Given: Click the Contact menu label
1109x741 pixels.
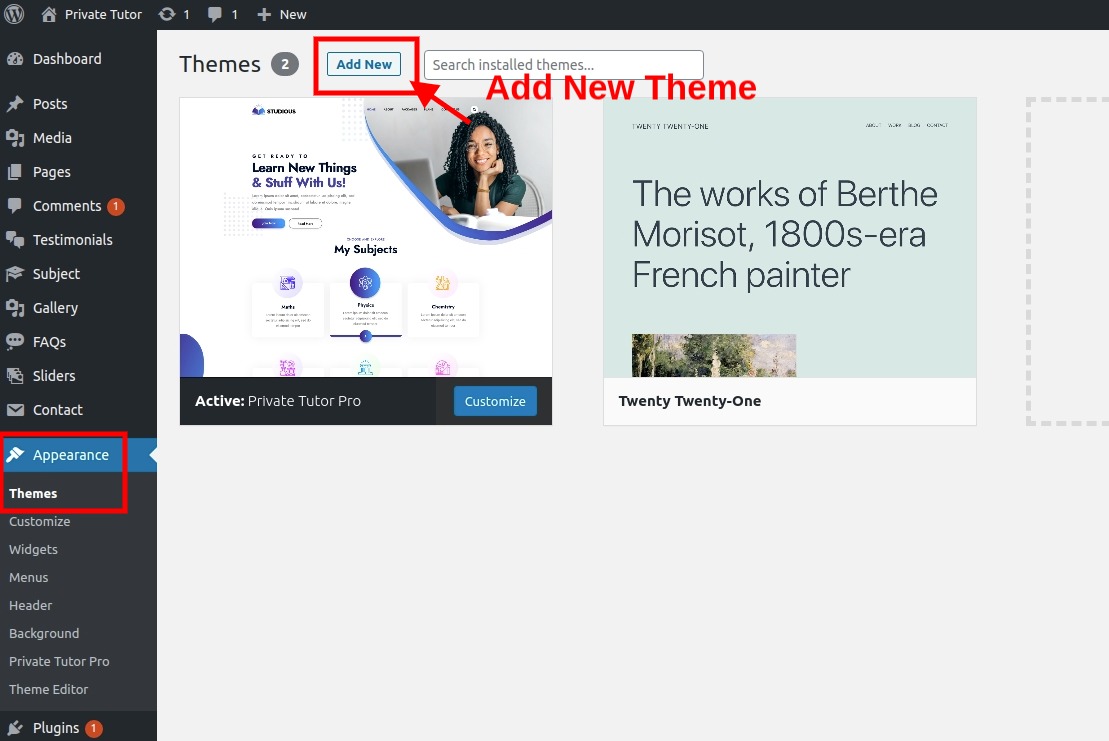Looking at the screenshot, I should (x=58, y=410).
